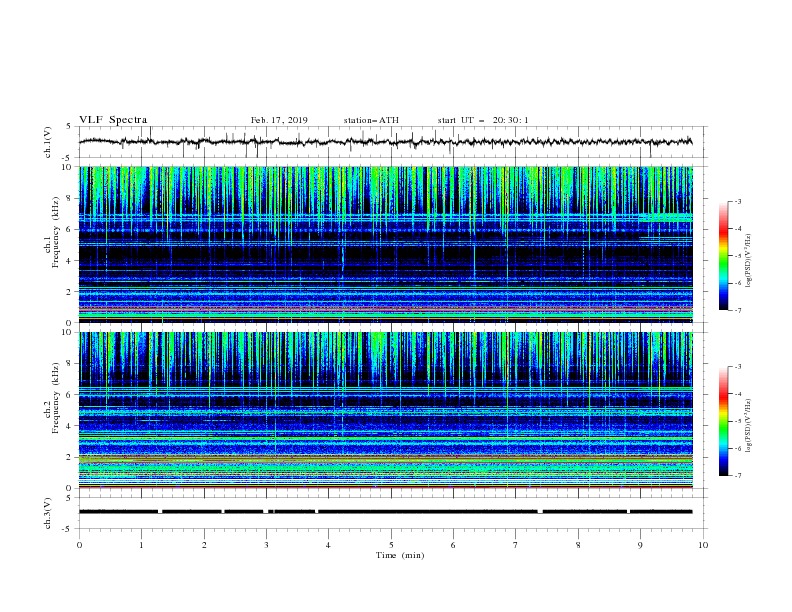
Task: Select the upper "log(PSD)(V²/Hz)" colorbar label
Action: (x=749, y=261)
